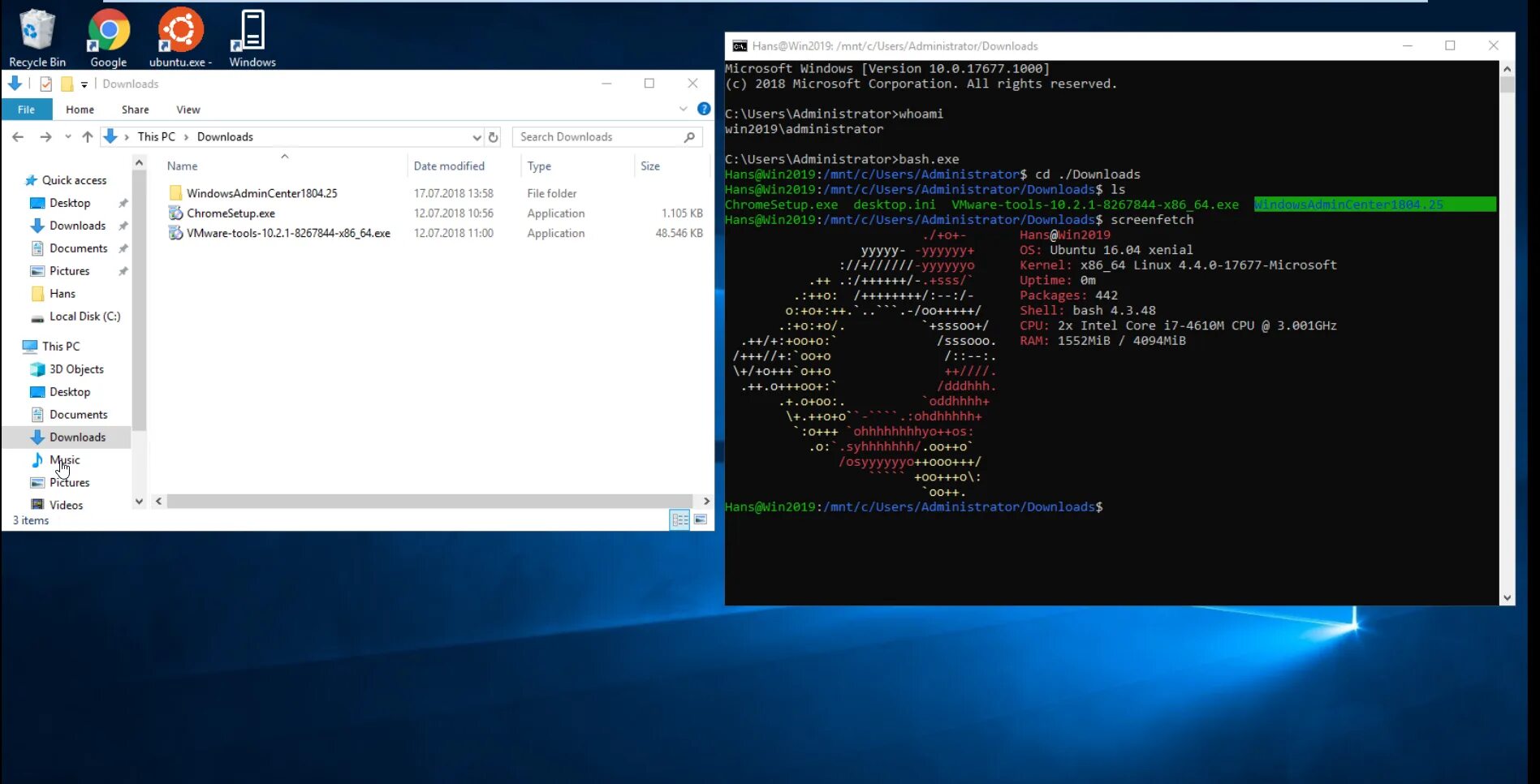The width and height of the screenshot is (1540, 784).
Task: Click the Properties quick access toolbar icon
Action: [46, 84]
